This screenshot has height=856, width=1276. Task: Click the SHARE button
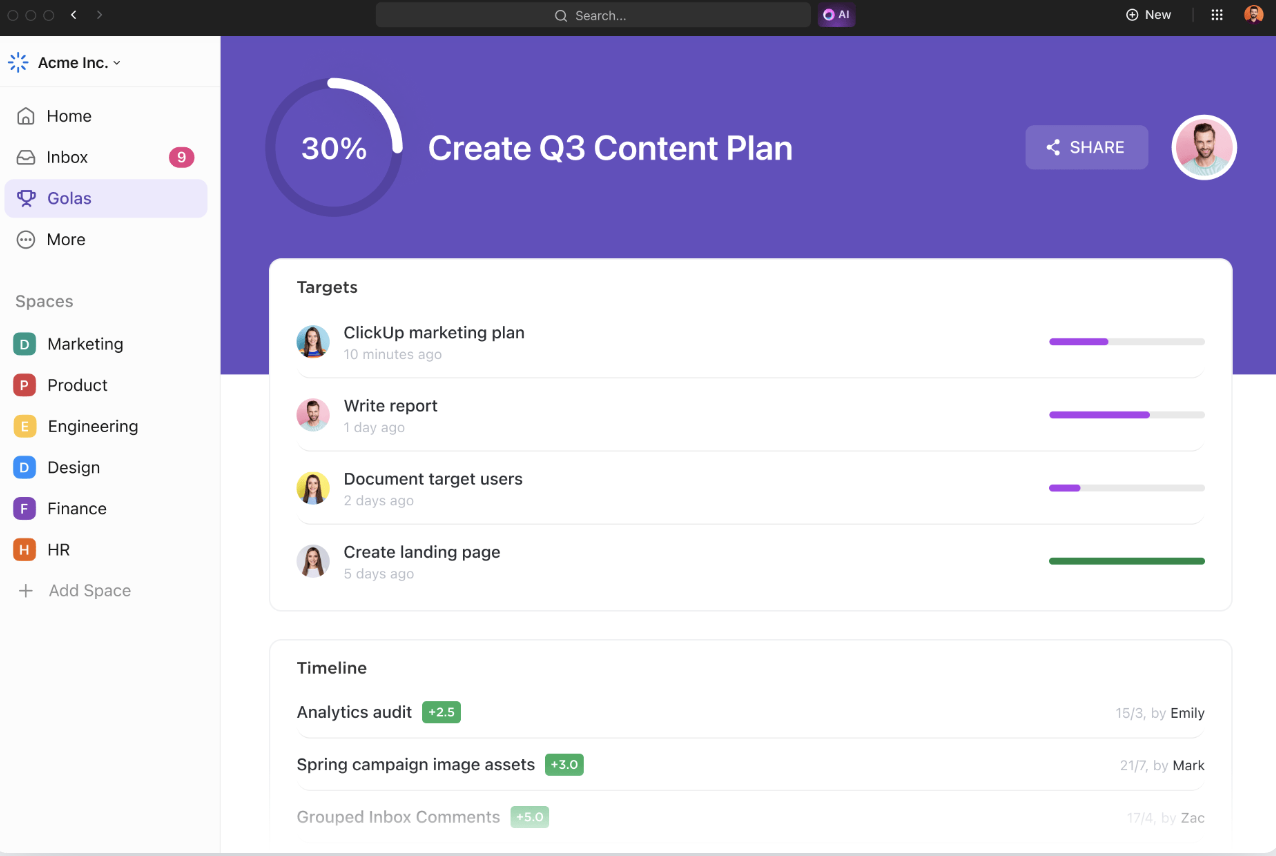[1086, 147]
